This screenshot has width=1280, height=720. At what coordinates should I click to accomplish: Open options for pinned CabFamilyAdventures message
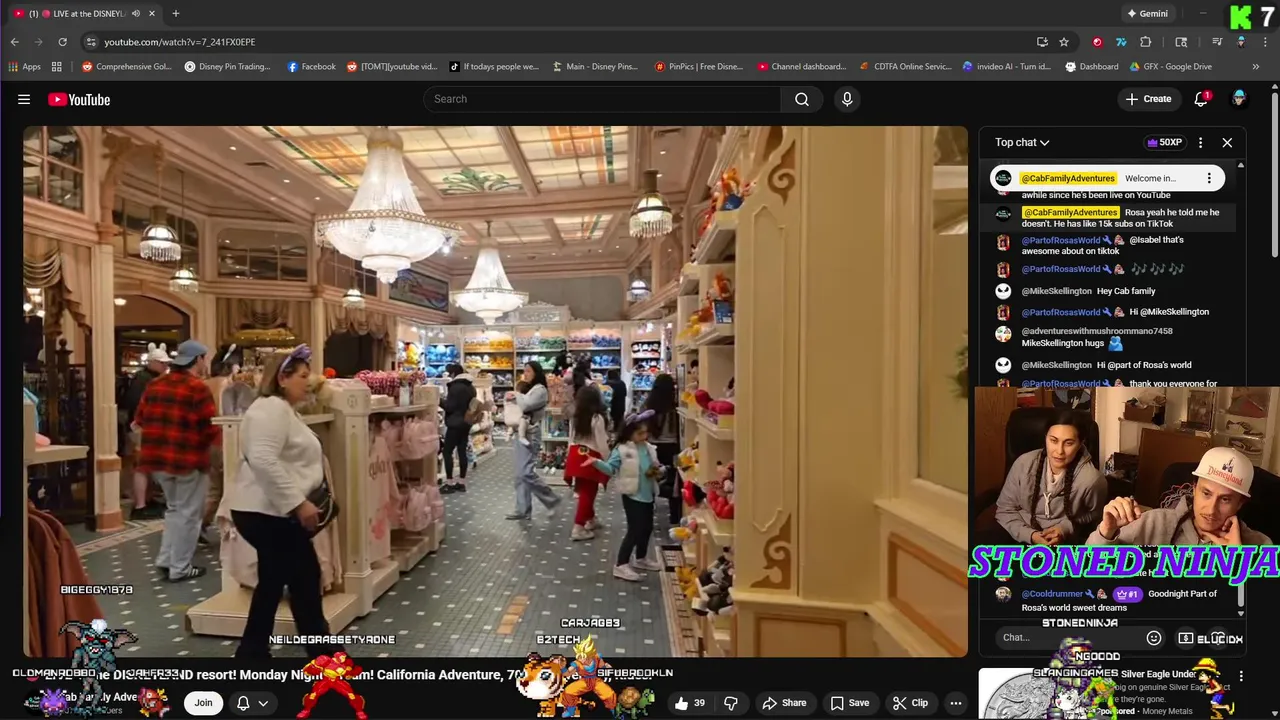pyautogui.click(x=1209, y=178)
